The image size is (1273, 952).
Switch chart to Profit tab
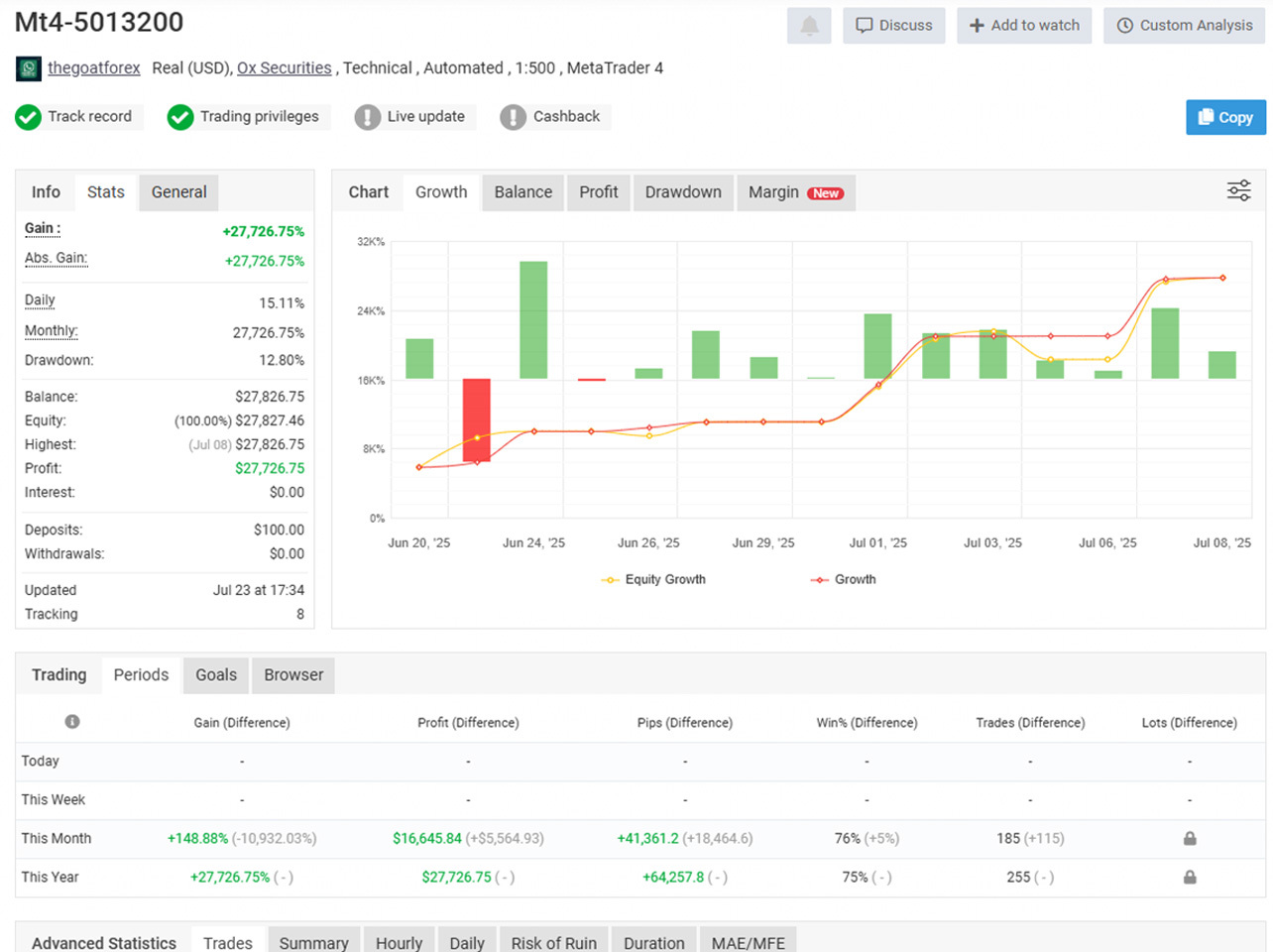click(599, 192)
